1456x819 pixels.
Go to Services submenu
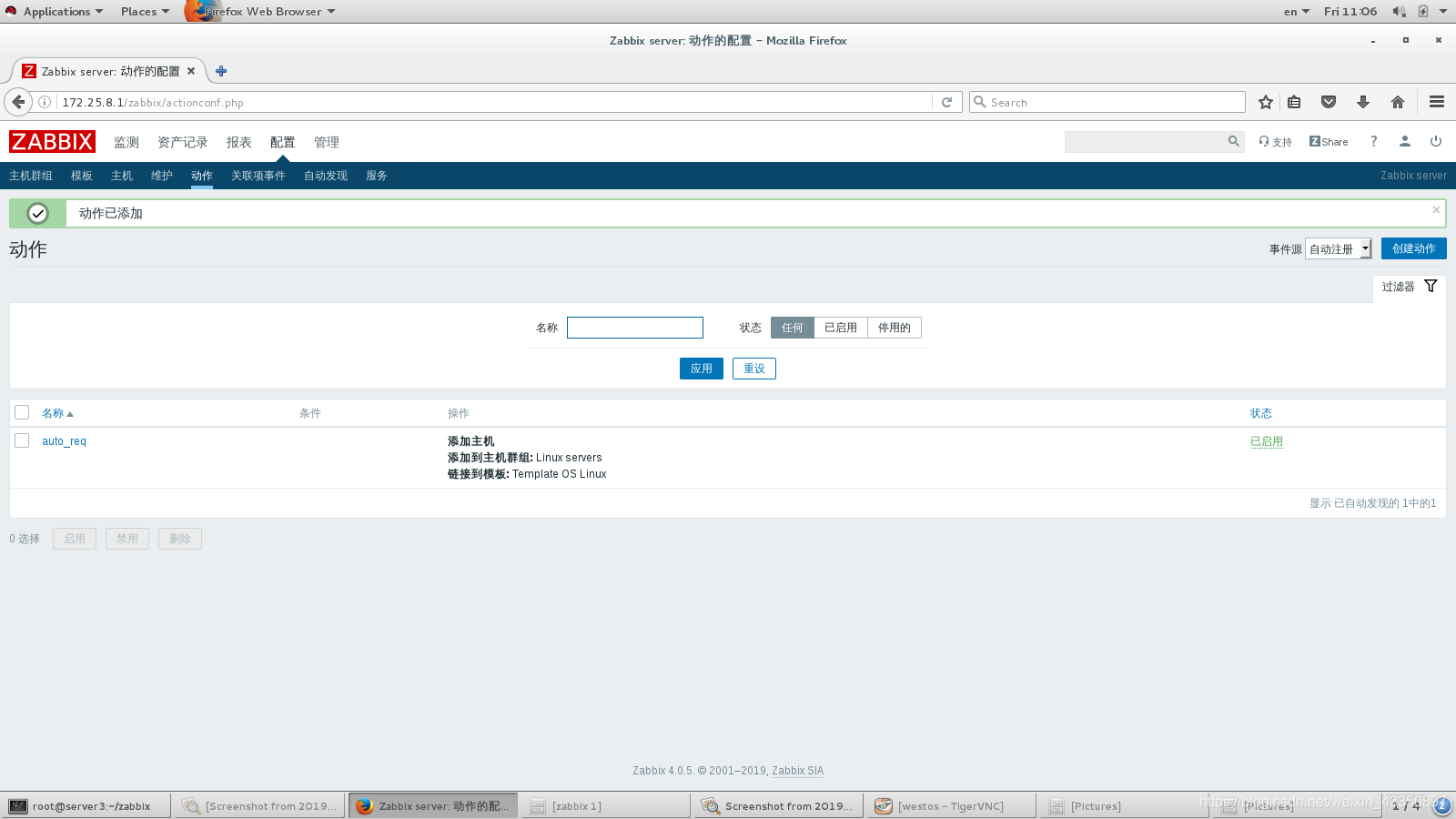[377, 176]
